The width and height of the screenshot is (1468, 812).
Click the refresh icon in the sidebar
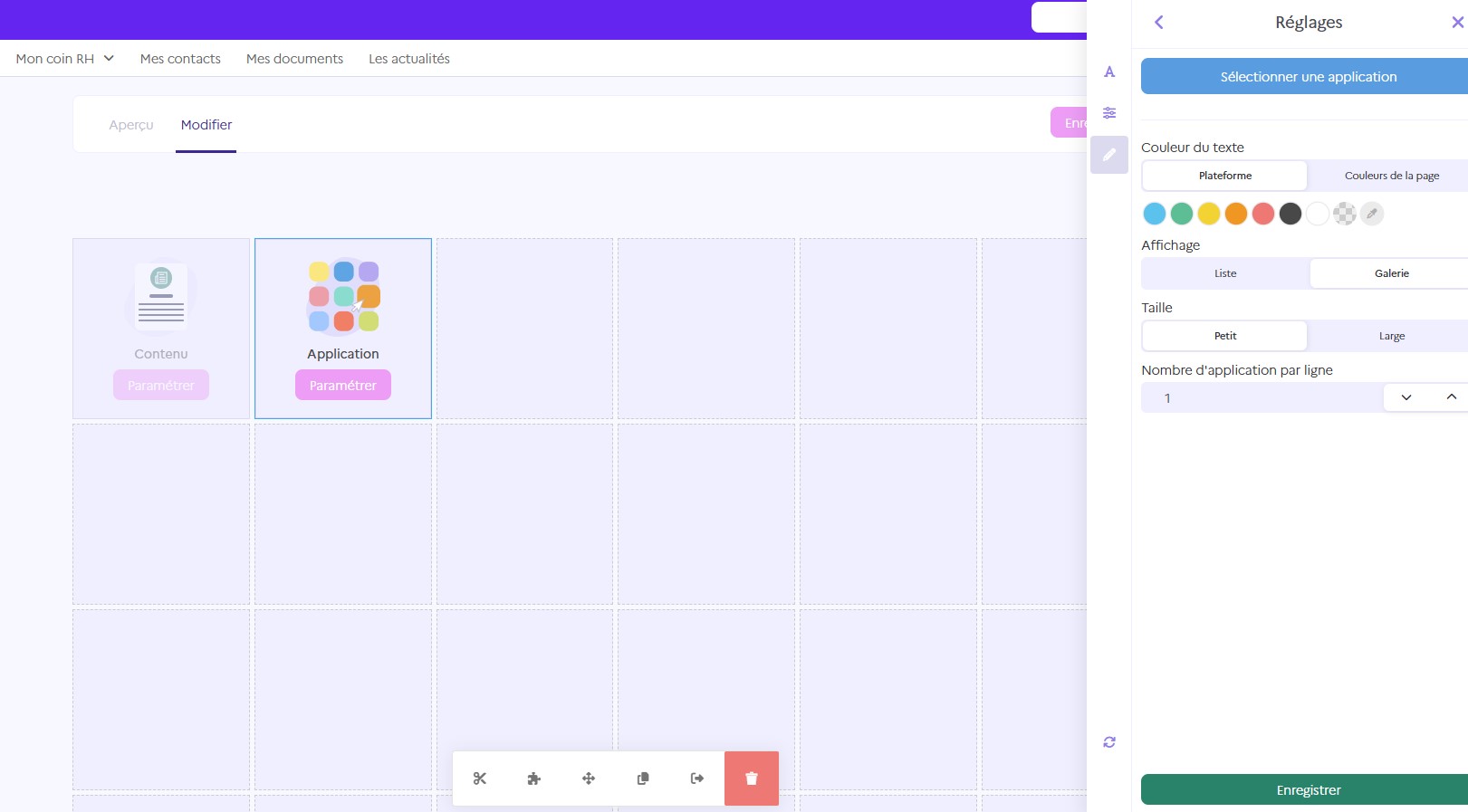(x=1109, y=742)
